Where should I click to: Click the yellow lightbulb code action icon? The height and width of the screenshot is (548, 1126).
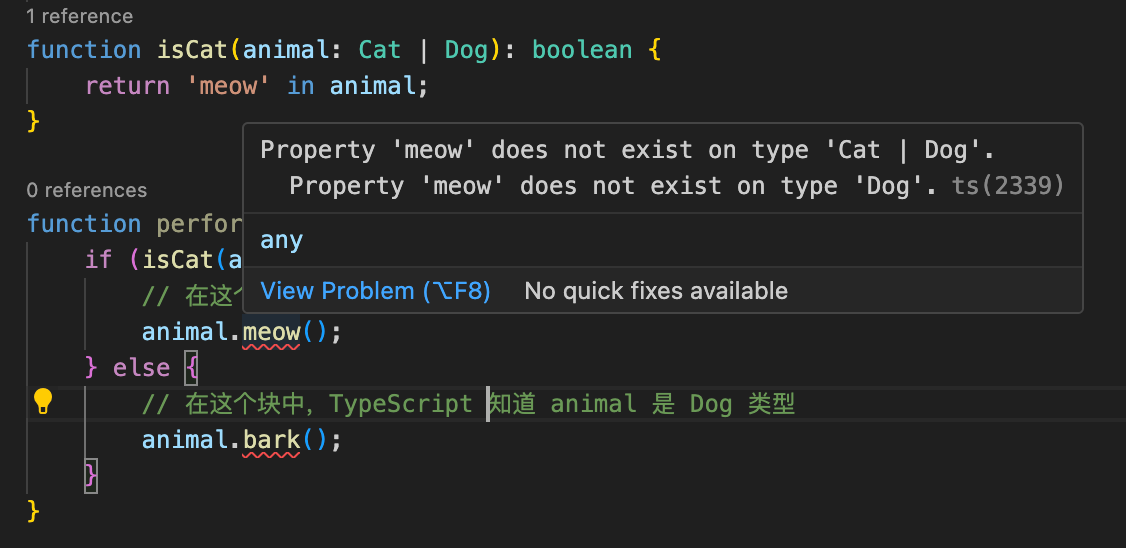pos(42,402)
